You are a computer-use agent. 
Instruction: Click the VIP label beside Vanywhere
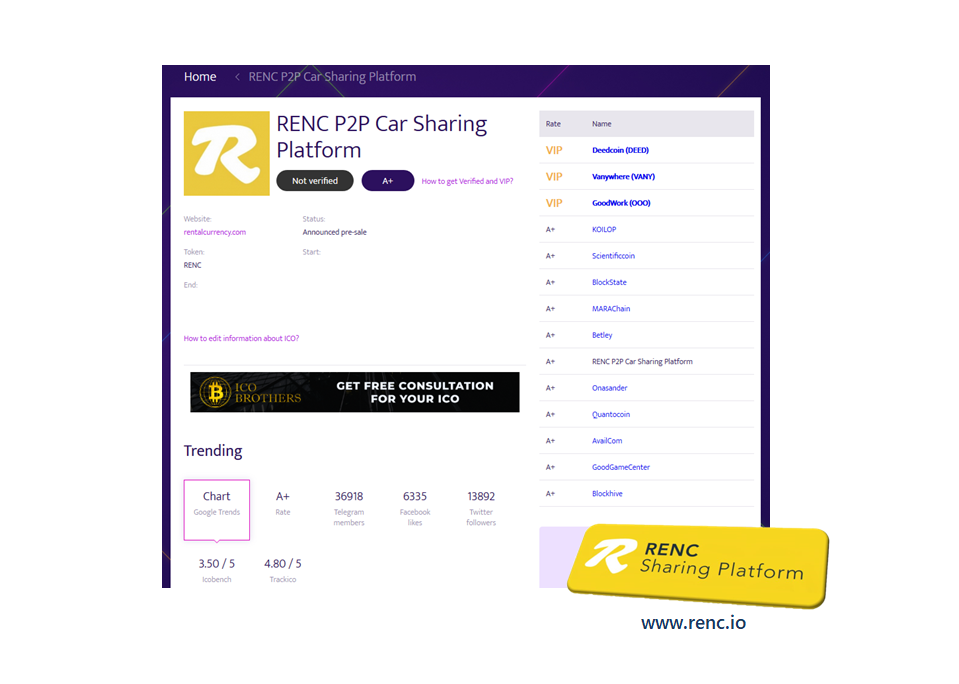pyautogui.click(x=554, y=176)
